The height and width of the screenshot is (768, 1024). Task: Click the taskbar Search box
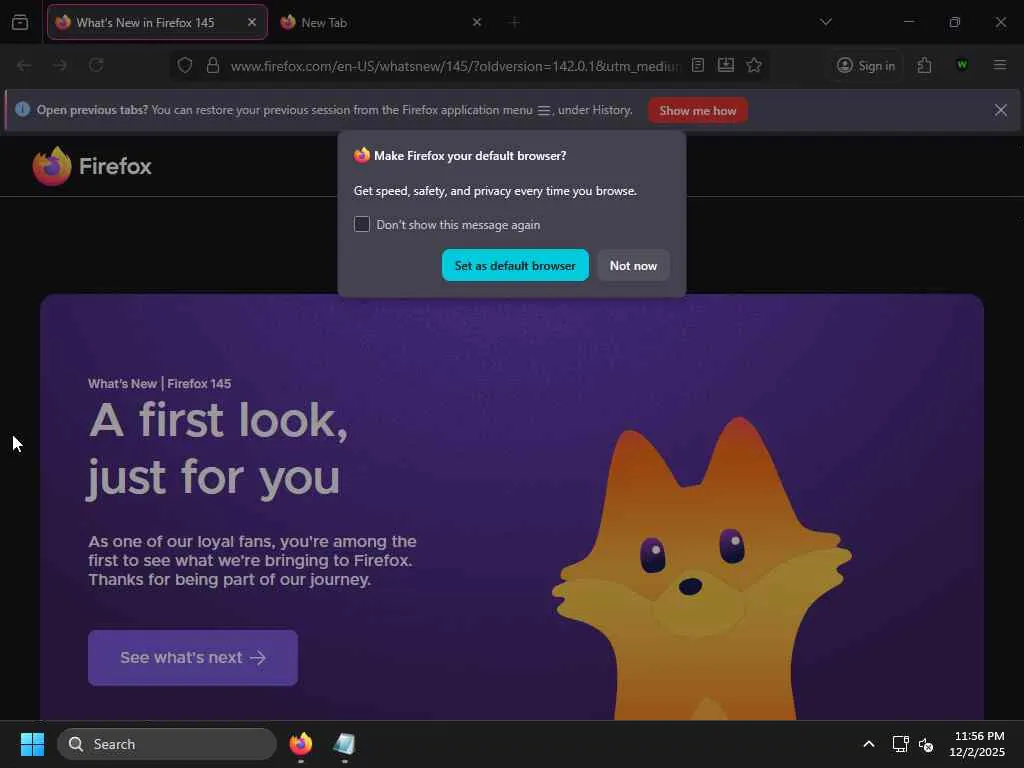tap(167, 744)
